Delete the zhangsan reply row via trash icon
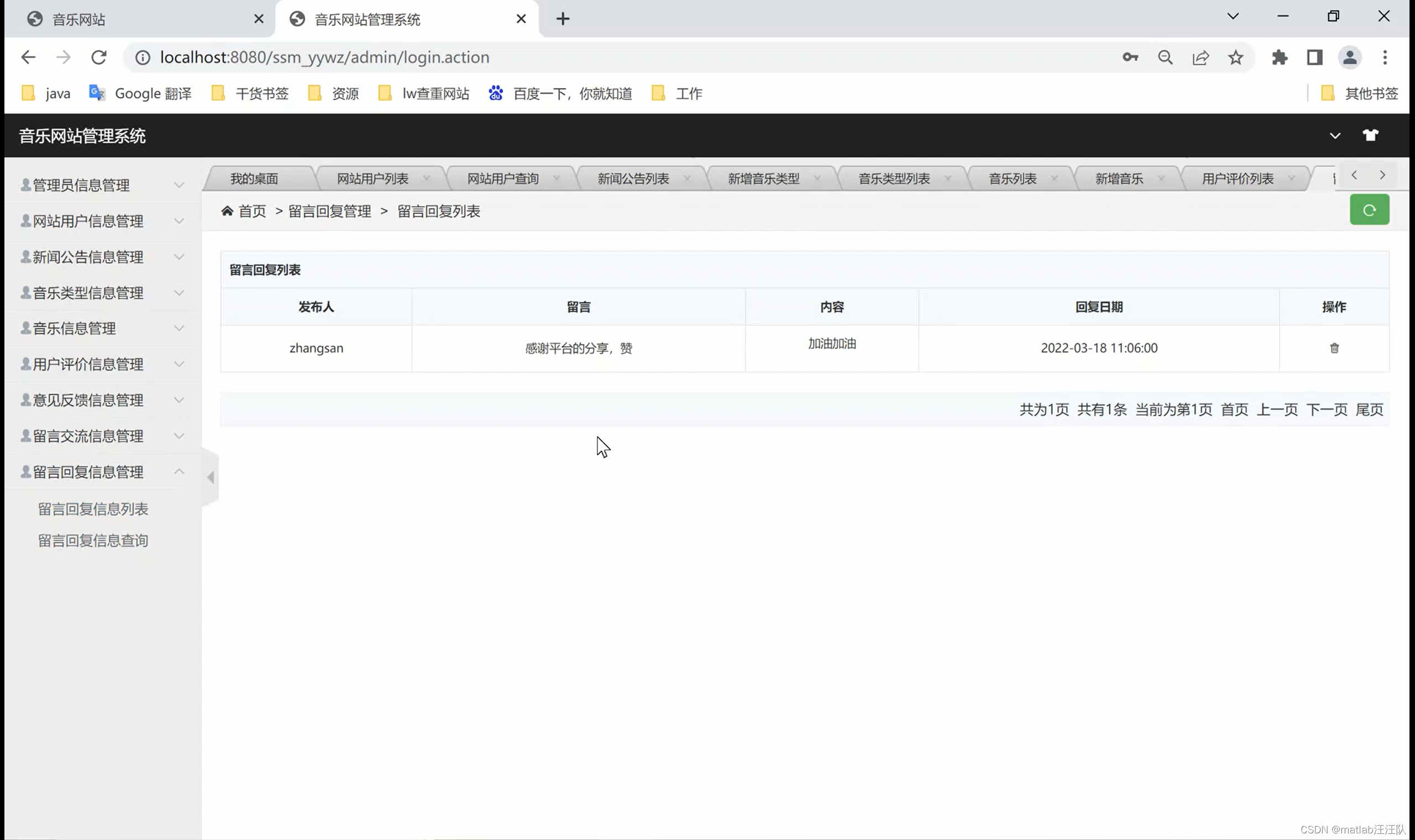The width and height of the screenshot is (1415, 840). (x=1334, y=348)
